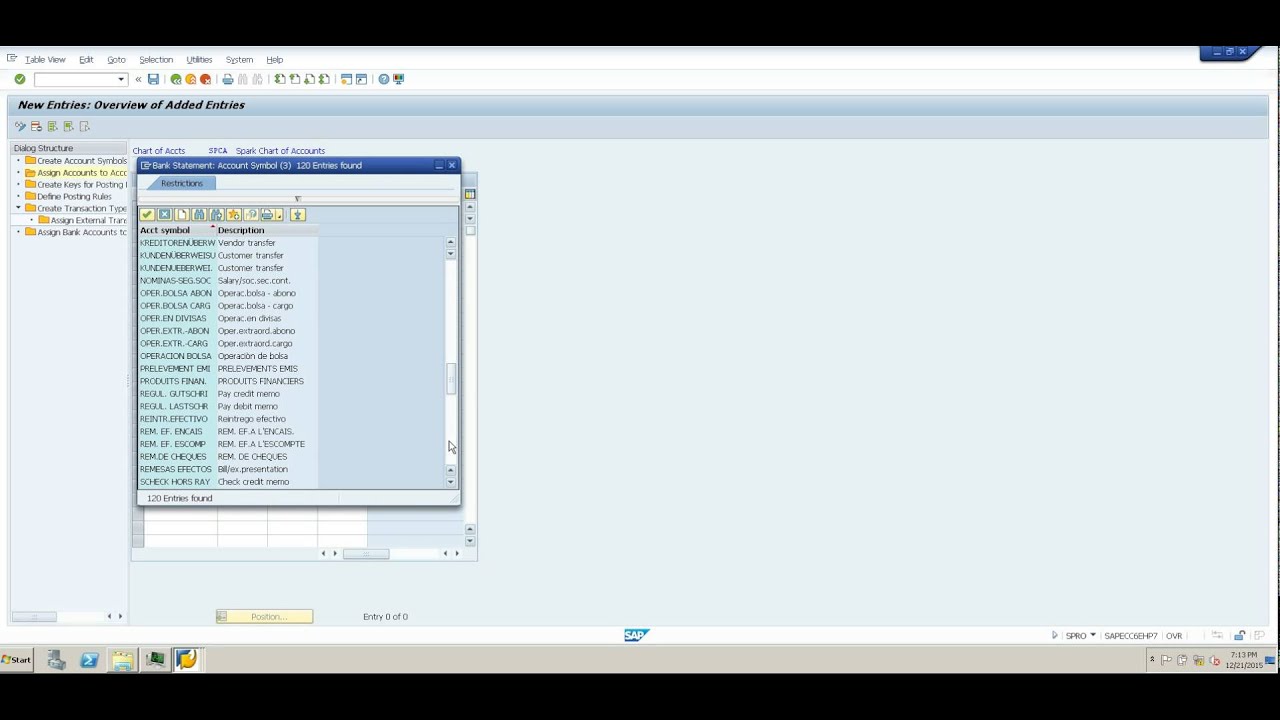This screenshot has width=1280, height=720.
Task: Open the System menu
Action: pos(239,60)
